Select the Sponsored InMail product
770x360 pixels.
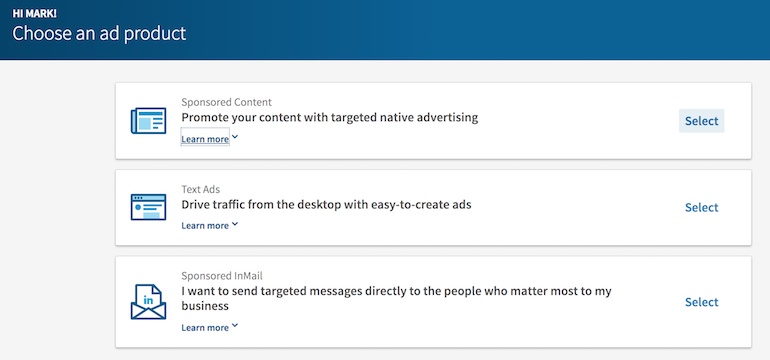701,302
